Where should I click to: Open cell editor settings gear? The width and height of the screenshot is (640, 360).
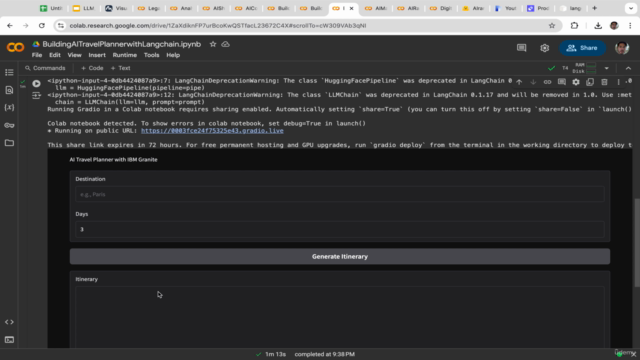pos(576,82)
